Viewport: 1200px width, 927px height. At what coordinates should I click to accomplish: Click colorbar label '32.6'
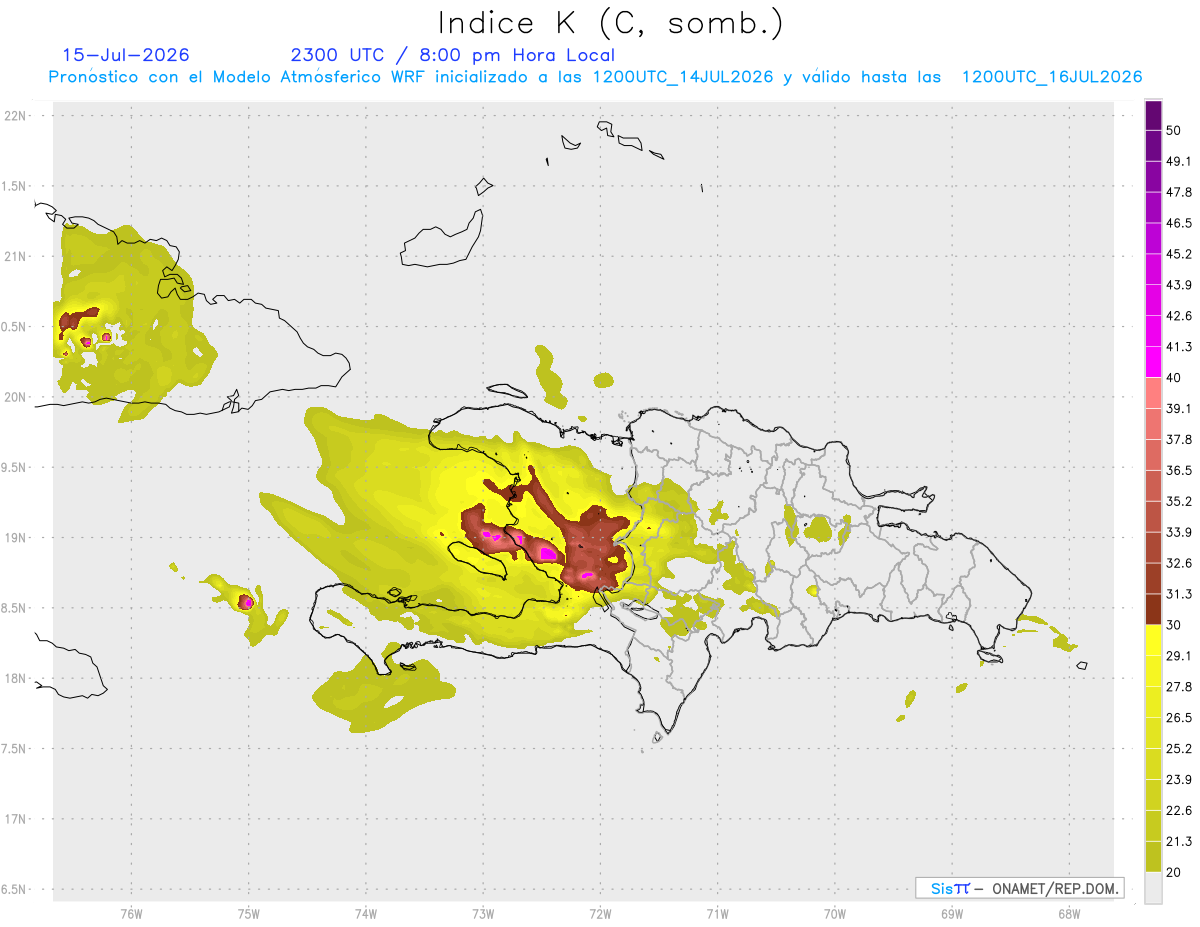click(1179, 563)
